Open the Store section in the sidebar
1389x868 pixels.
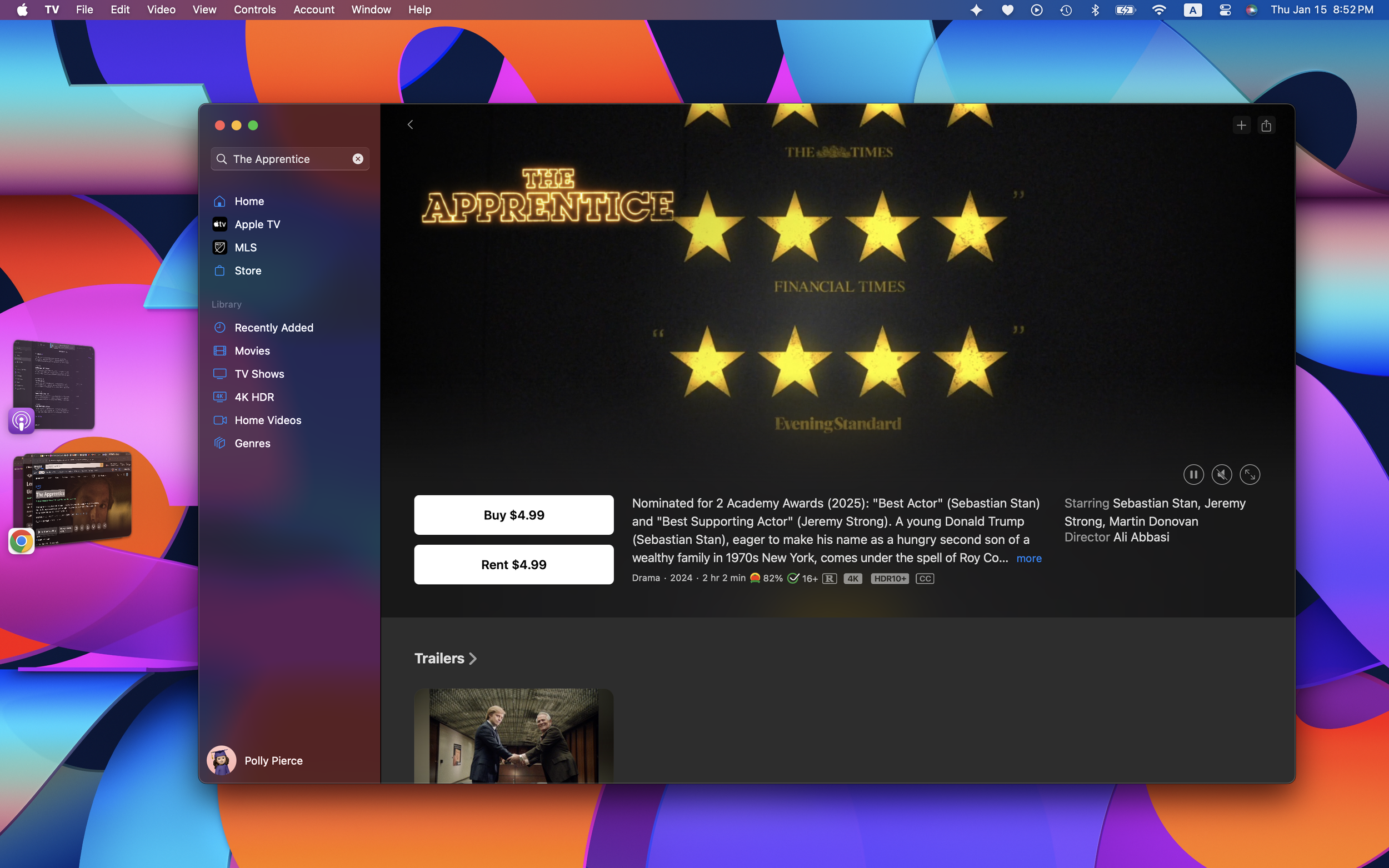click(247, 270)
